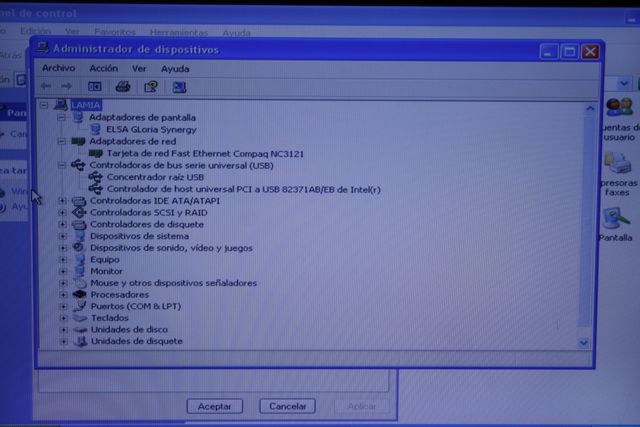Image resolution: width=640 pixels, height=427 pixels.
Task: Select the Equipo tree label
Action: pos(105,260)
